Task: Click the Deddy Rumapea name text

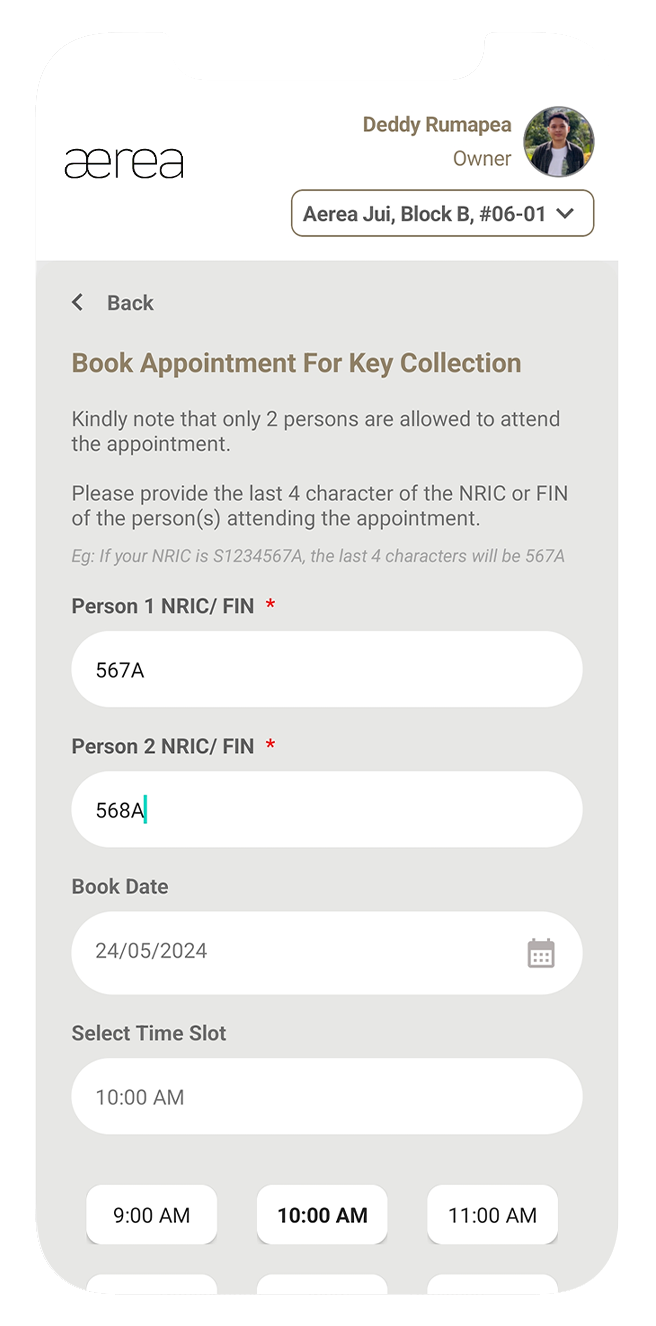Action: pos(437,124)
